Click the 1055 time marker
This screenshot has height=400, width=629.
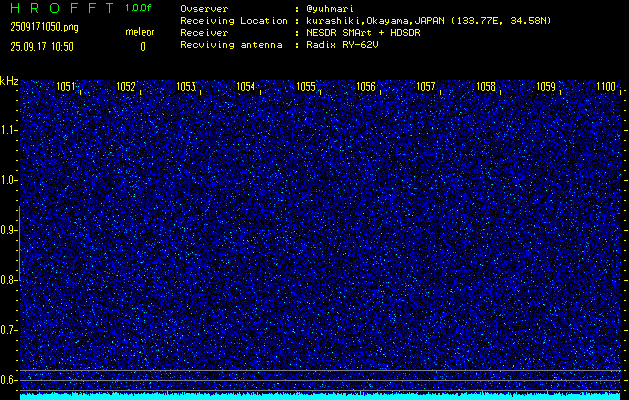[x=306, y=87]
